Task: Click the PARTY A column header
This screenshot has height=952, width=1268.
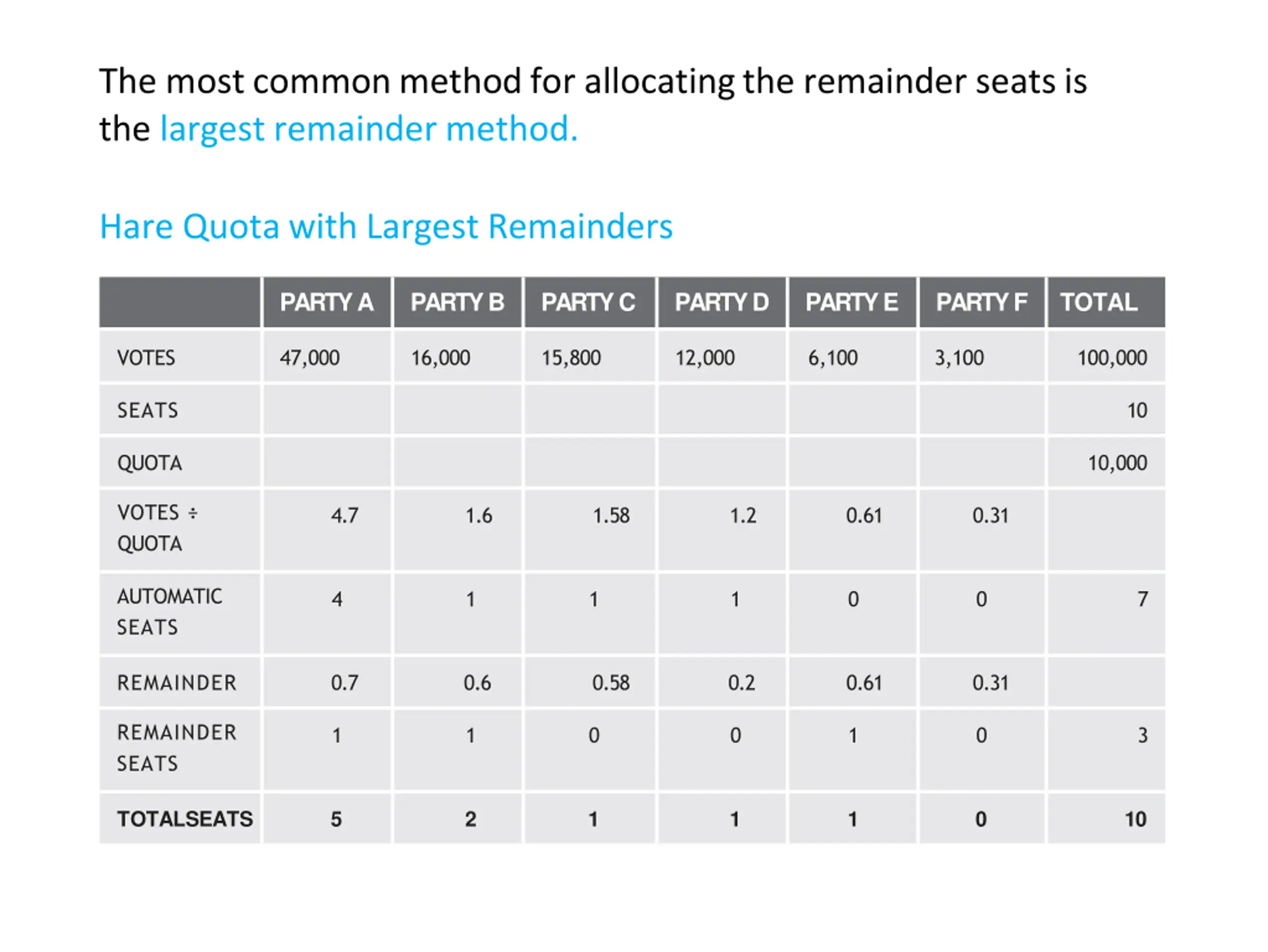Action: pyautogui.click(x=327, y=303)
